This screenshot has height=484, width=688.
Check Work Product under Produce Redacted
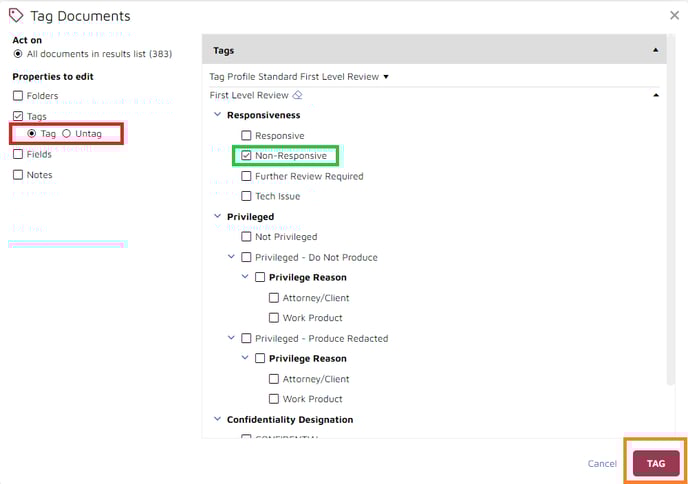pyautogui.click(x=274, y=399)
